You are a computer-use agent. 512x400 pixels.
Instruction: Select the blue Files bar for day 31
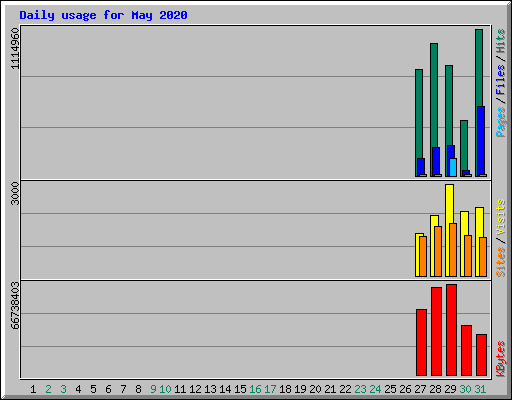481,140
